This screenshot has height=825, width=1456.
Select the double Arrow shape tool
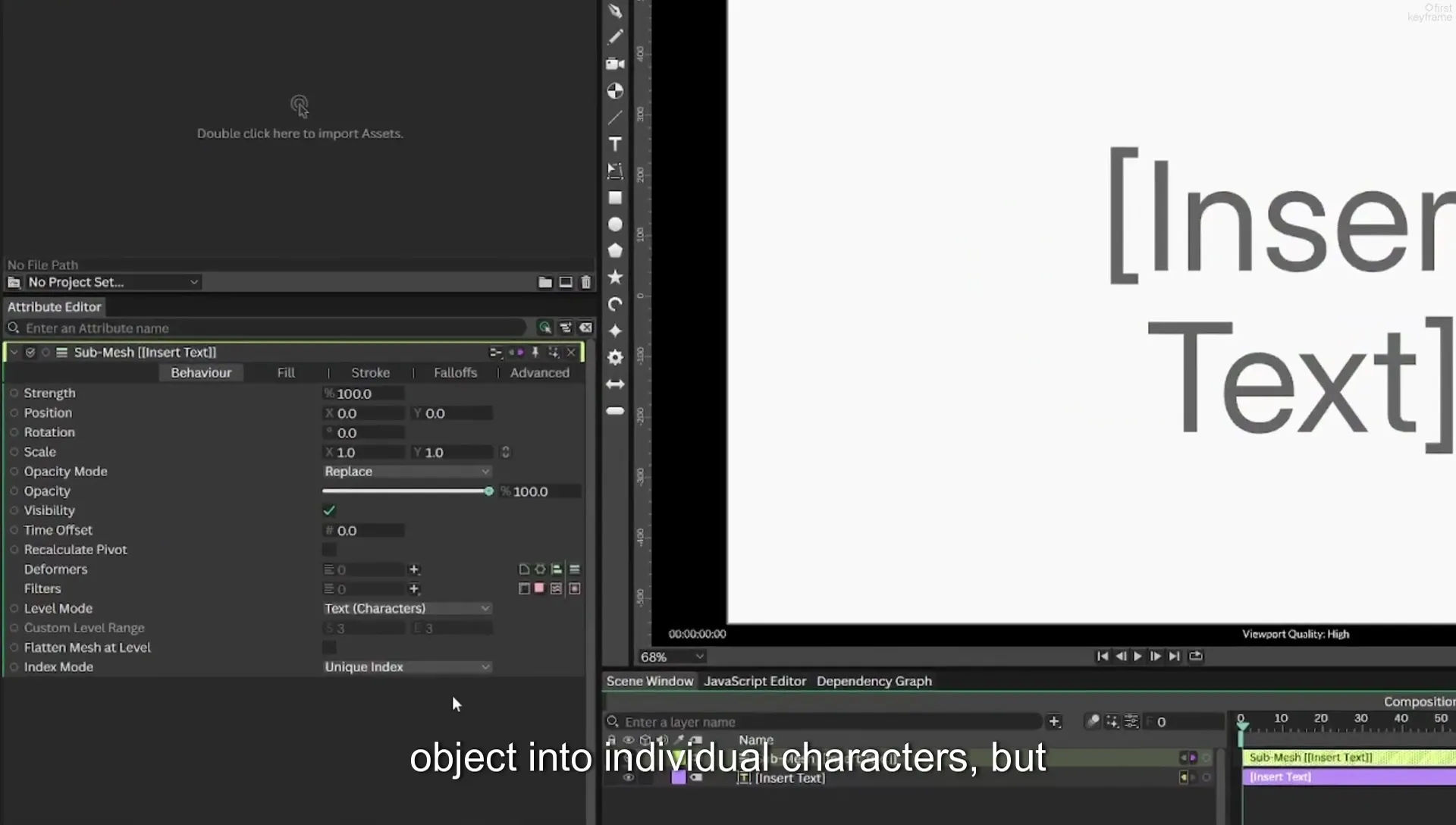point(615,384)
